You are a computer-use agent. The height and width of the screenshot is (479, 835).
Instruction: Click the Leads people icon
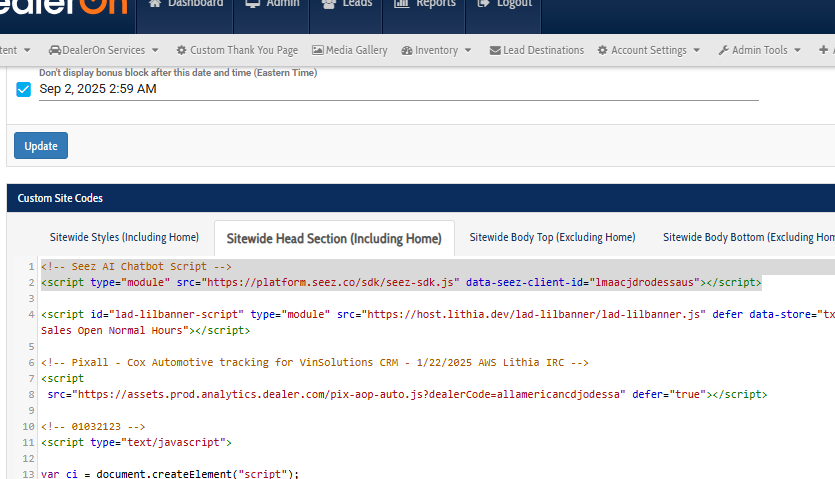[x=329, y=4]
